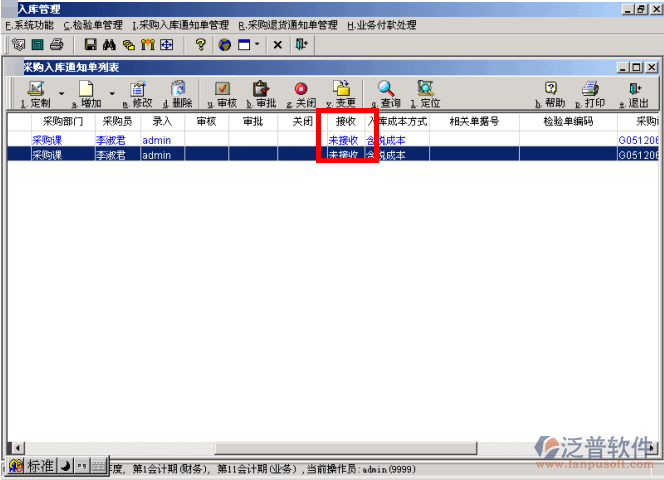Viewport: 664px width, 480px height.
Task: Click the 审核 column header
Action: pos(206,122)
